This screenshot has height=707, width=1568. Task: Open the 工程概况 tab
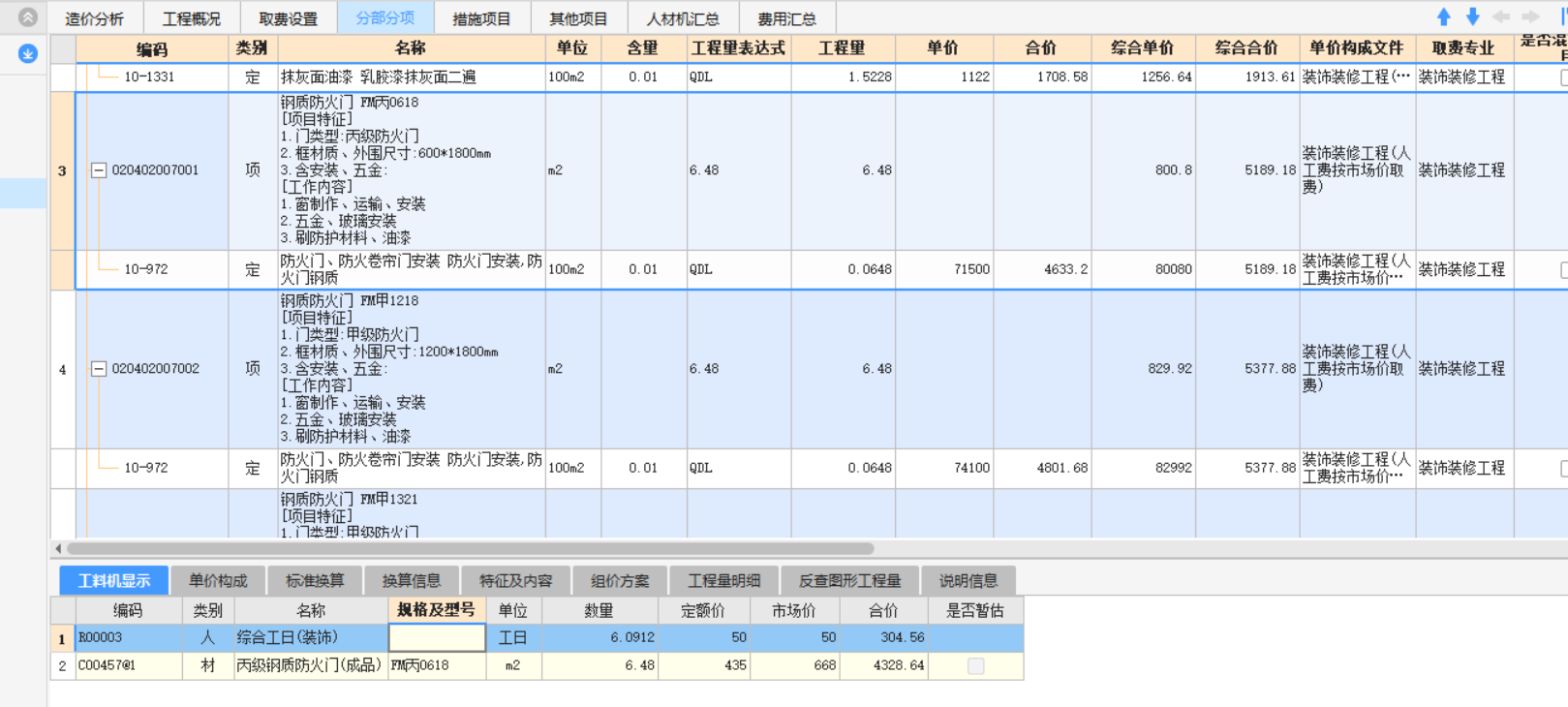(191, 18)
